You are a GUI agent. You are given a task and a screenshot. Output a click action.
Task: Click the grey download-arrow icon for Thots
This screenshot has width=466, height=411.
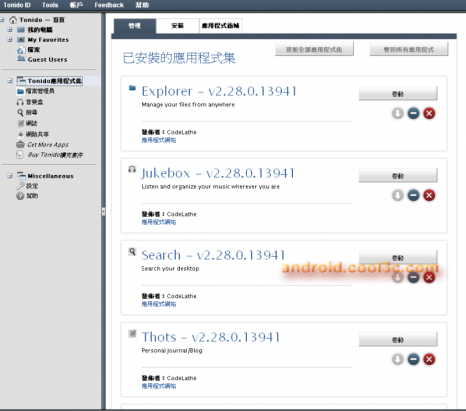(x=398, y=360)
